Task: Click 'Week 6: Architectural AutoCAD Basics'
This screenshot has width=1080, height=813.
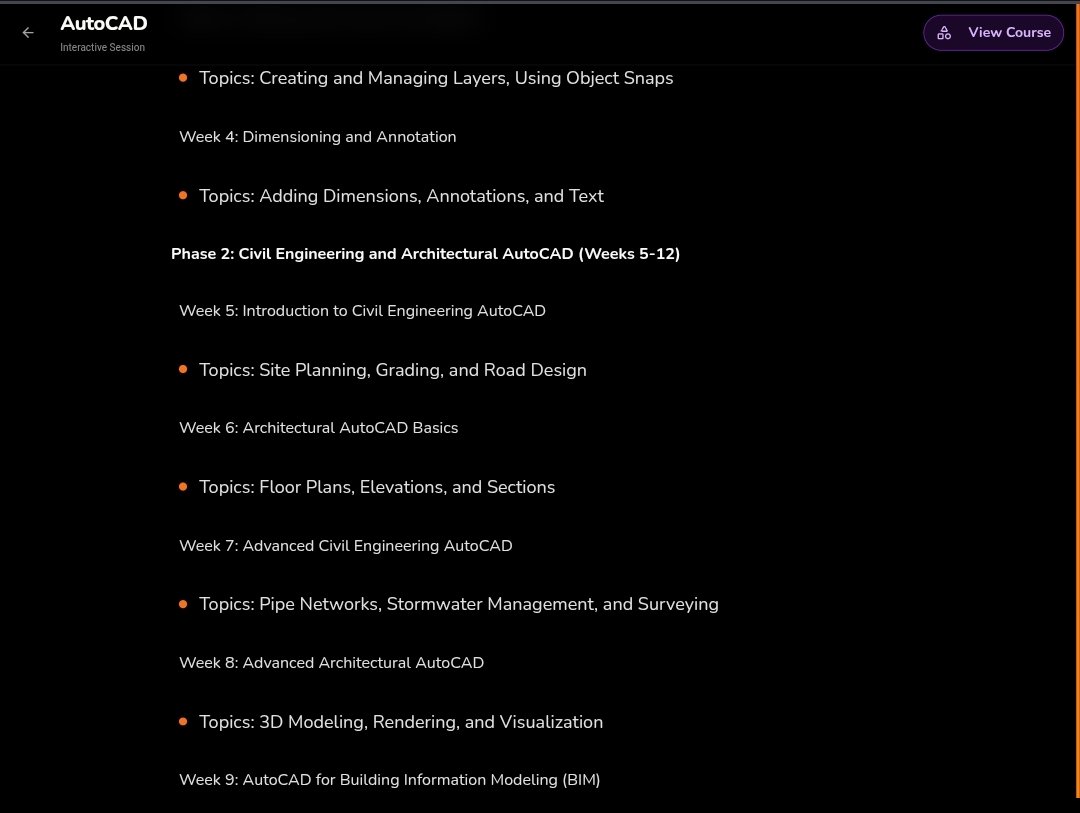Action: coord(318,428)
